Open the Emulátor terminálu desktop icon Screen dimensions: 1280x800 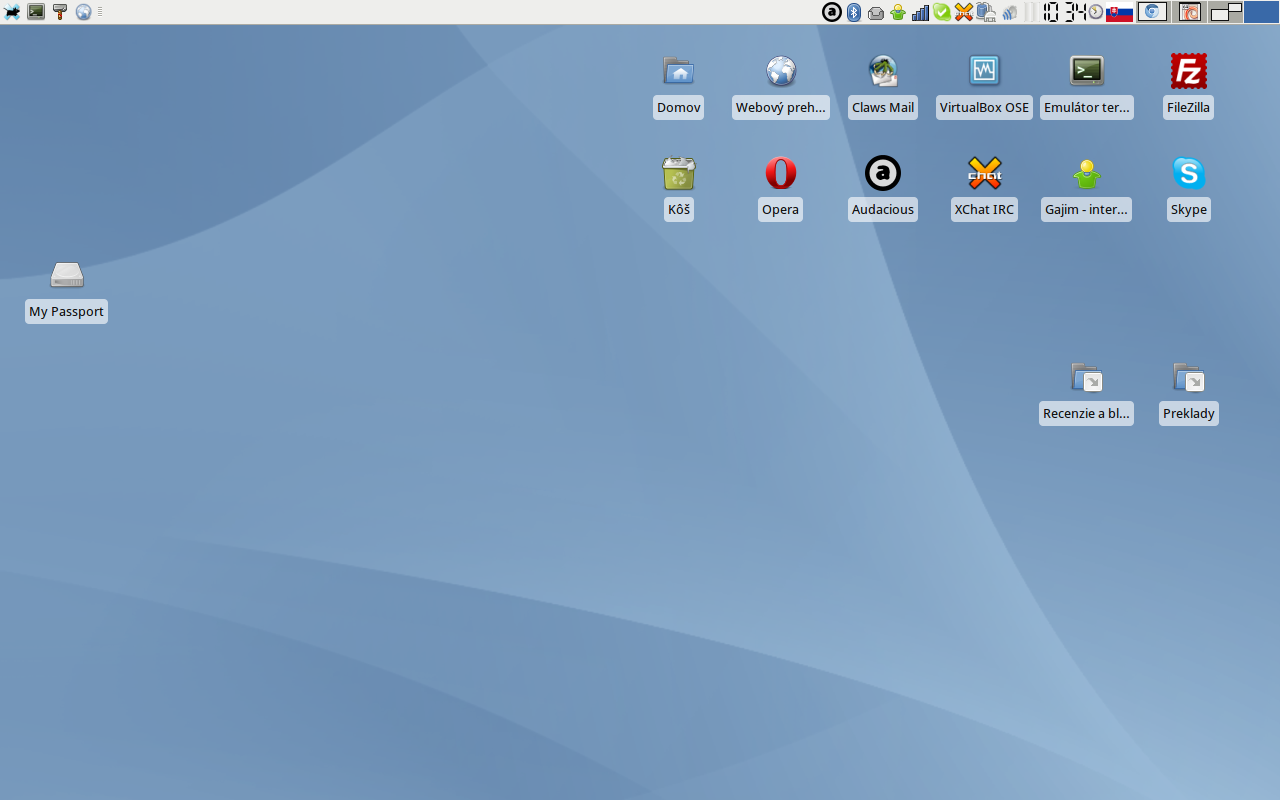[x=1087, y=71]
